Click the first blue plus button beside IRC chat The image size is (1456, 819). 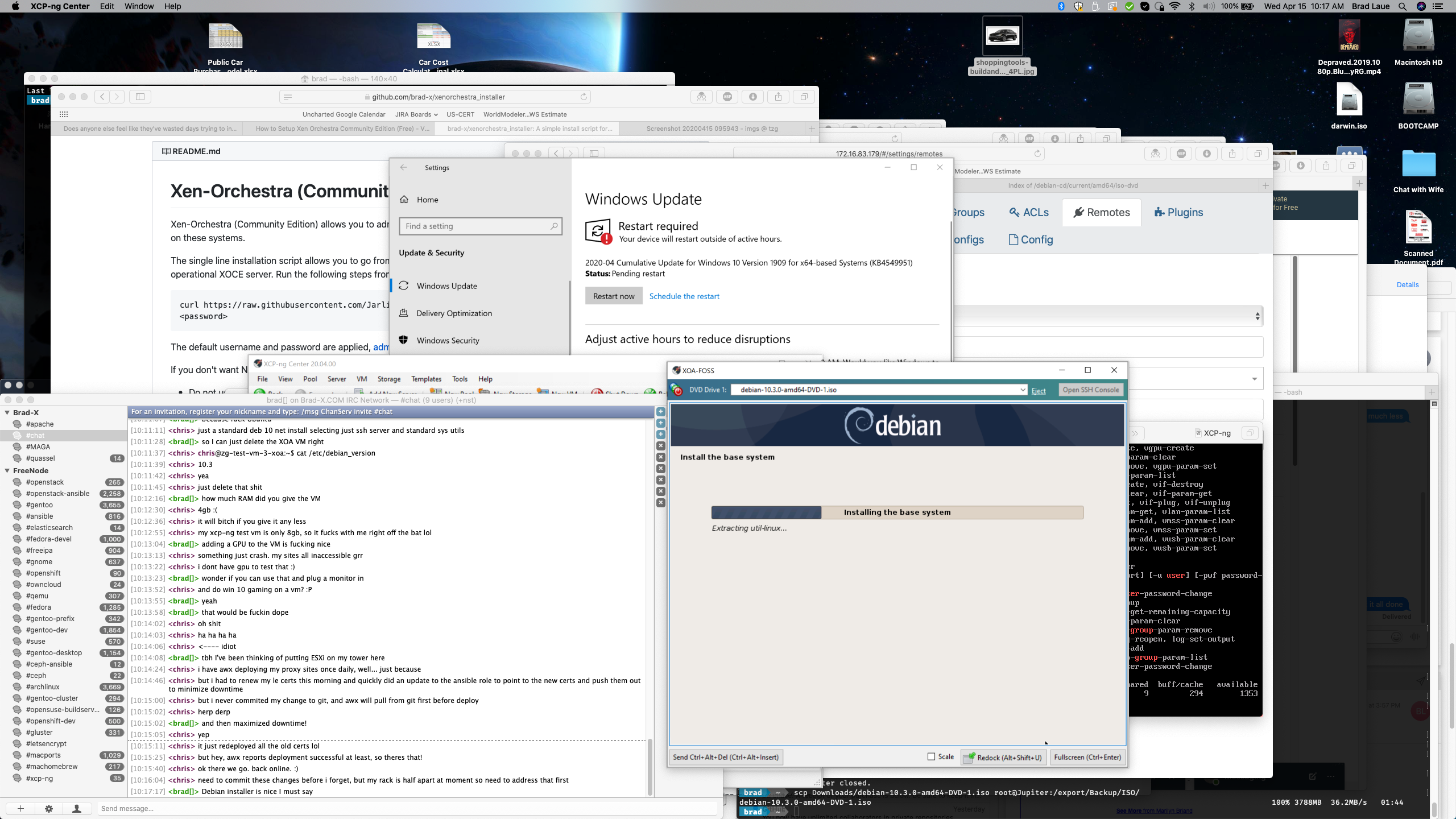point(661,412)
